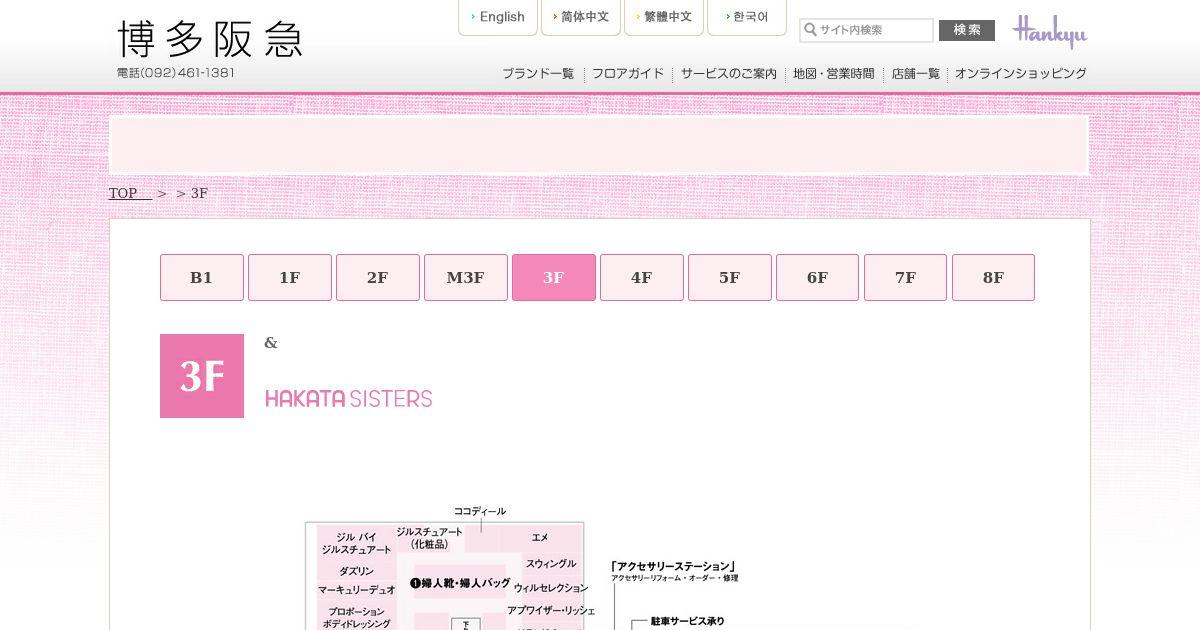Click エメ shop on floor map

pos(540,538)
